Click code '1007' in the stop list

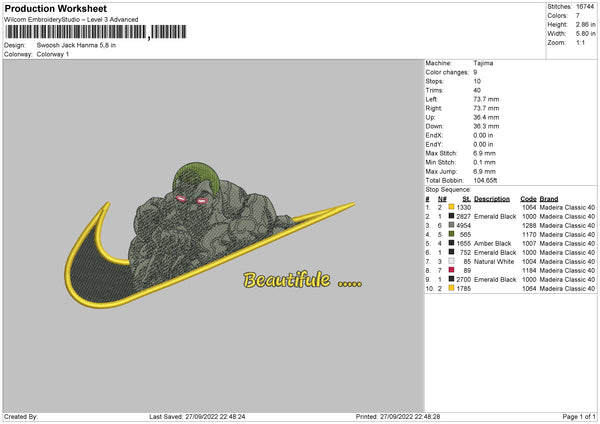[529, 244]
